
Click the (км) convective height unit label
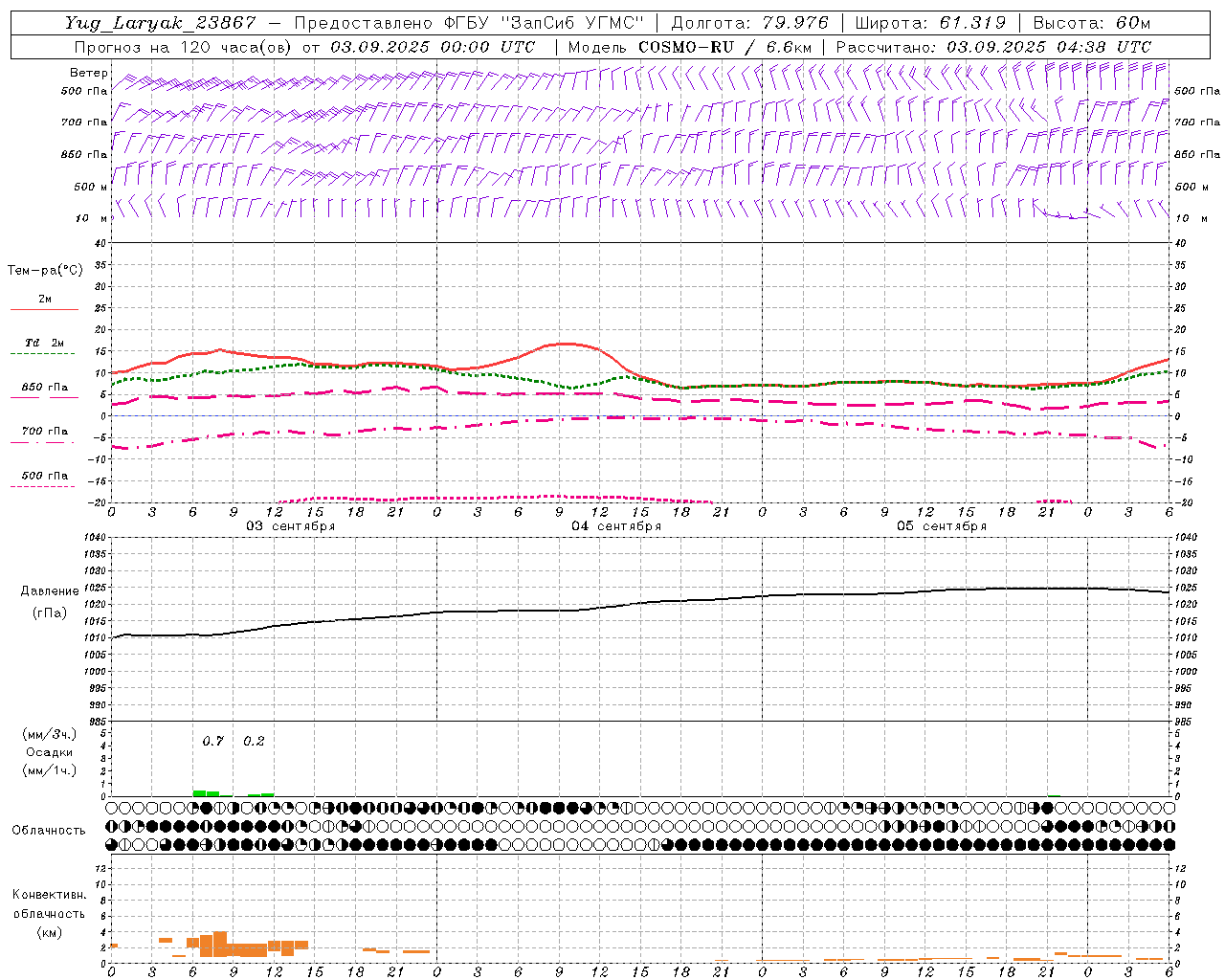[49, 931]
